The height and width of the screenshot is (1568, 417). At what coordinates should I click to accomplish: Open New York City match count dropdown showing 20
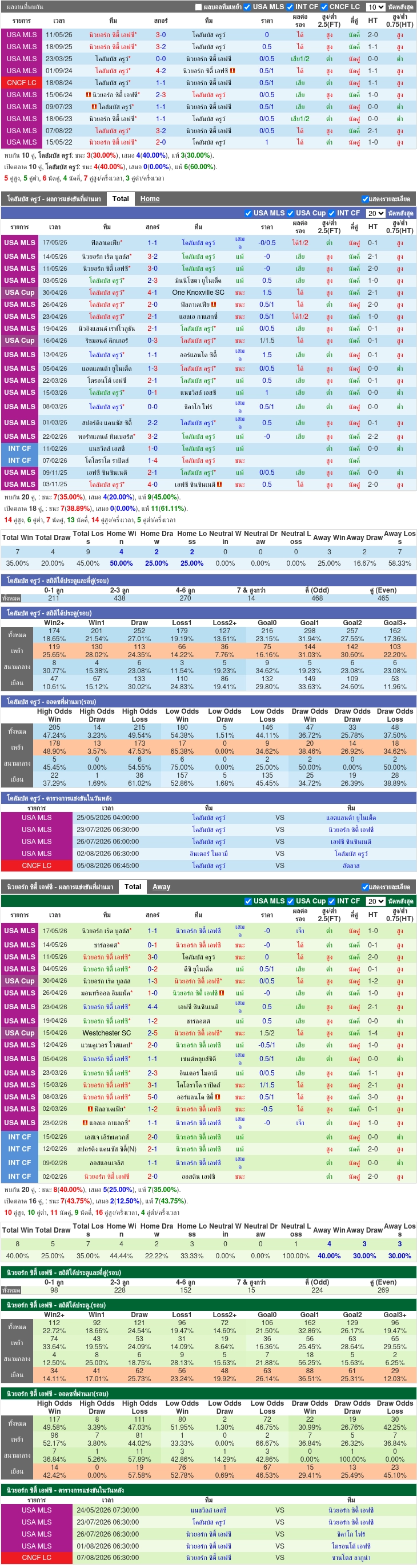[x=376, y=902]
